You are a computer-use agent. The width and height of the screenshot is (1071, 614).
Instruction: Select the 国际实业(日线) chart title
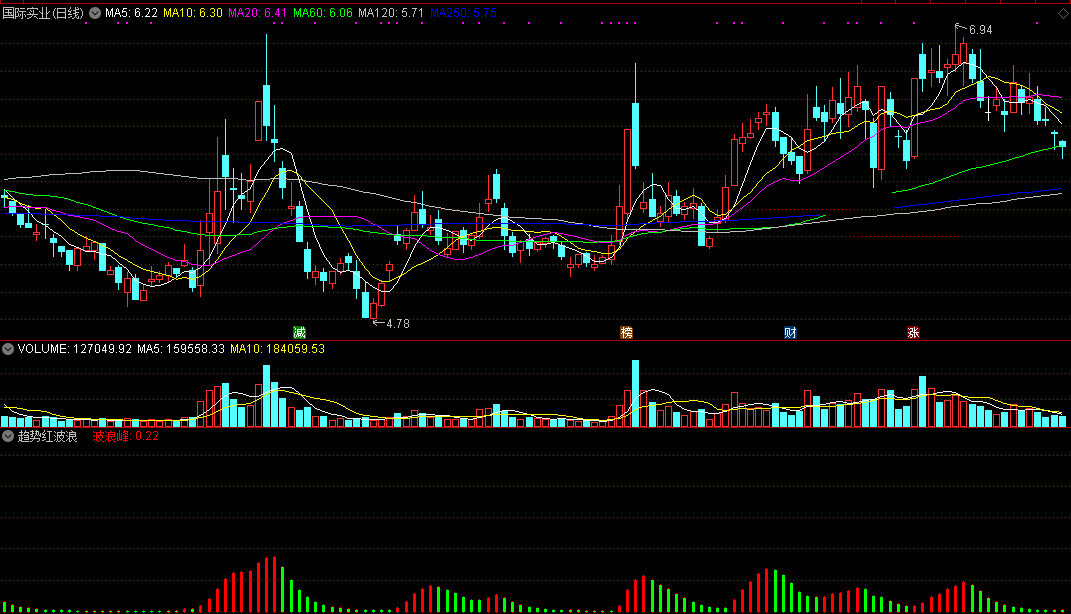click(43, 13)
